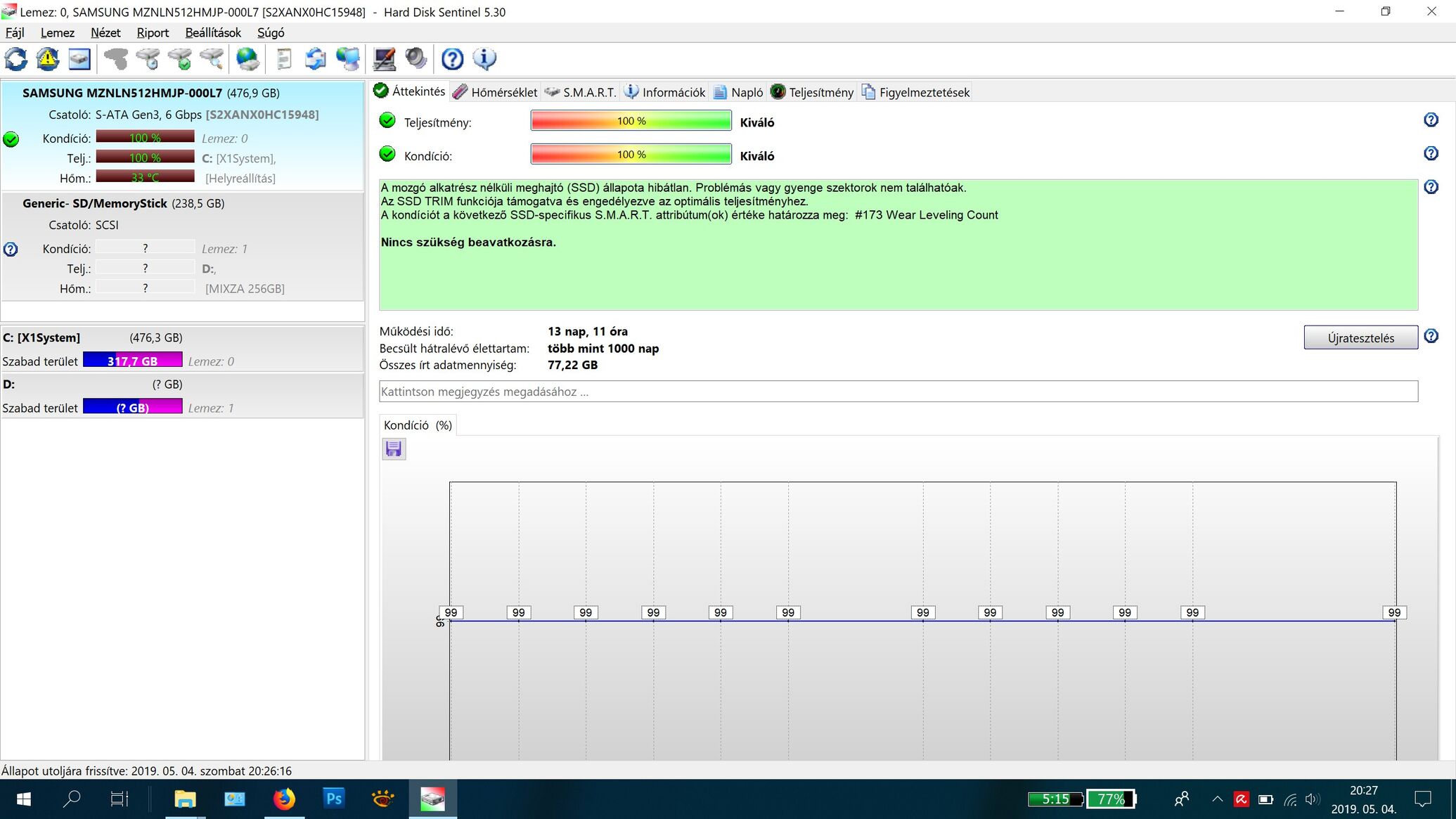Click the refresh disk status toolbar icon
Screen dimensions: 1456x819
pyautogui.click(x=16, y=59)
